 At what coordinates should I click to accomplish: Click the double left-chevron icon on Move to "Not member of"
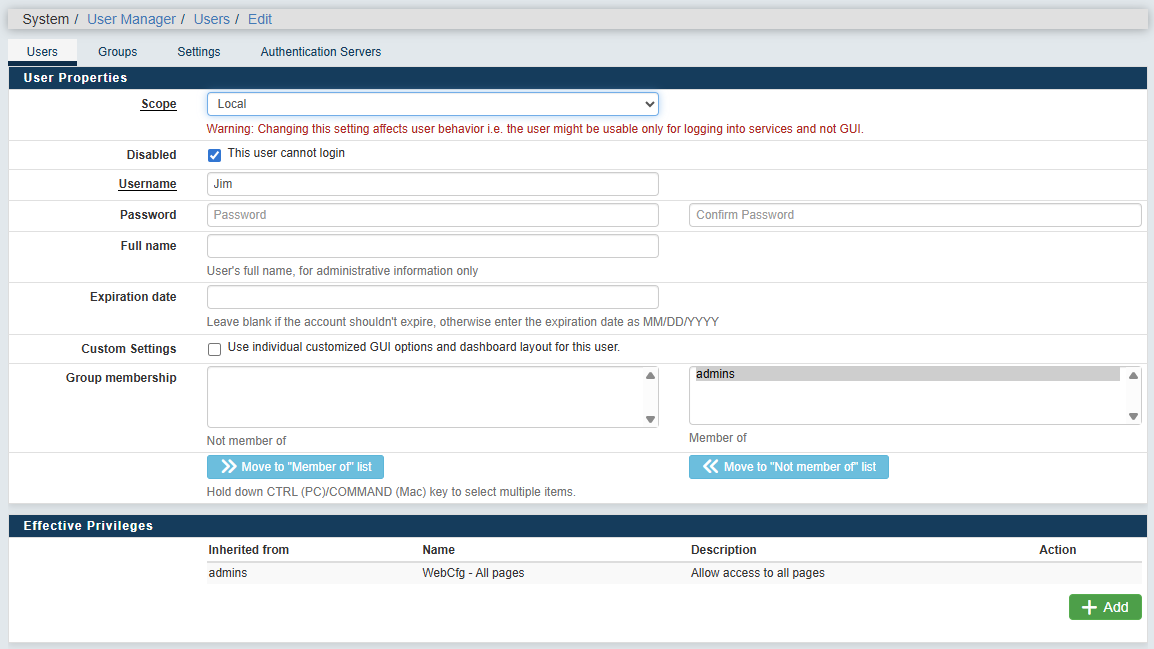[x=711, y=467]
